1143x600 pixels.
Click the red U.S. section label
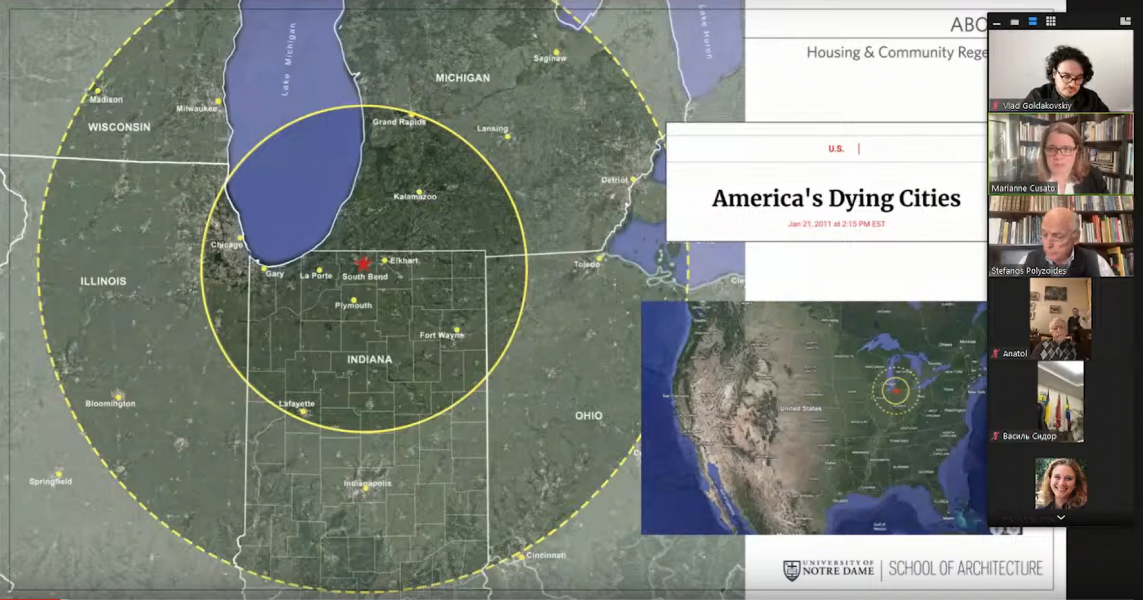coord(836,149)
